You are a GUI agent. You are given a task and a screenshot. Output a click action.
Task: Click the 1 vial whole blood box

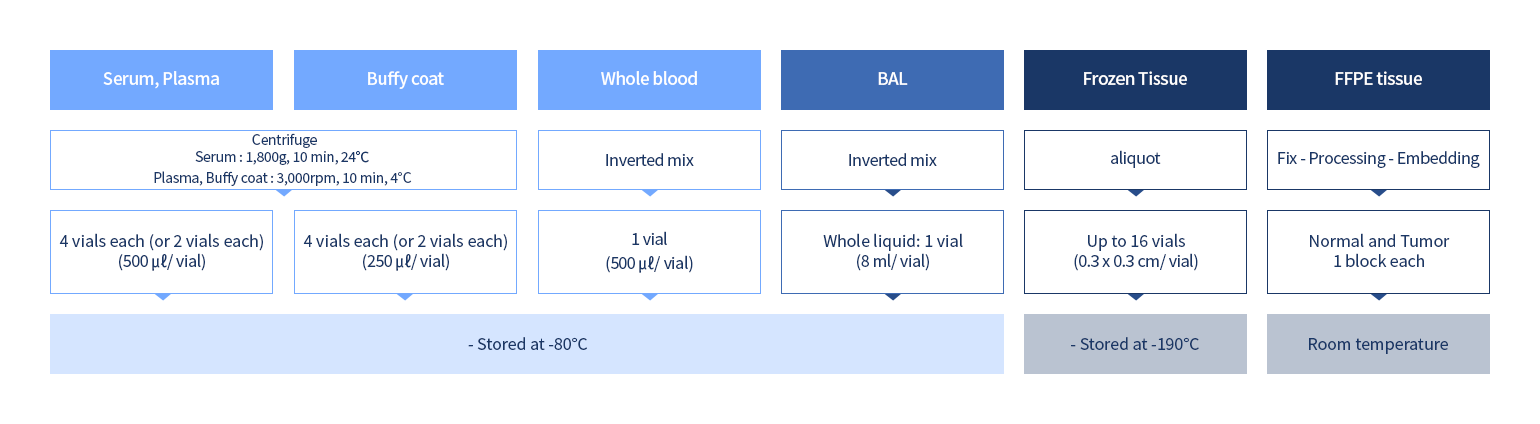tap(649, 252)
